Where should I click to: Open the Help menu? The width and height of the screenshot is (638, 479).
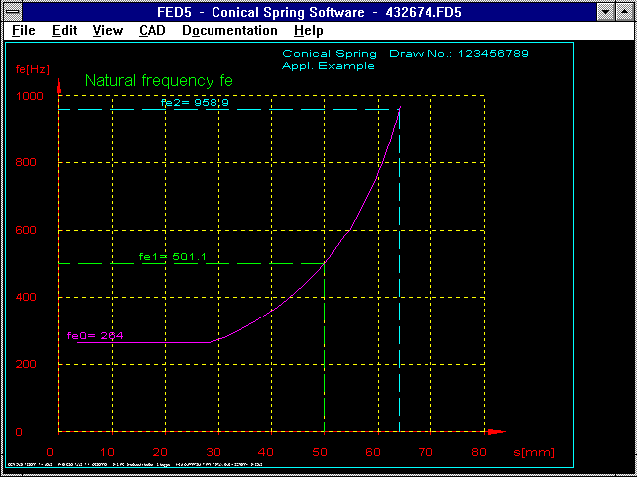(x=309, y=30)
